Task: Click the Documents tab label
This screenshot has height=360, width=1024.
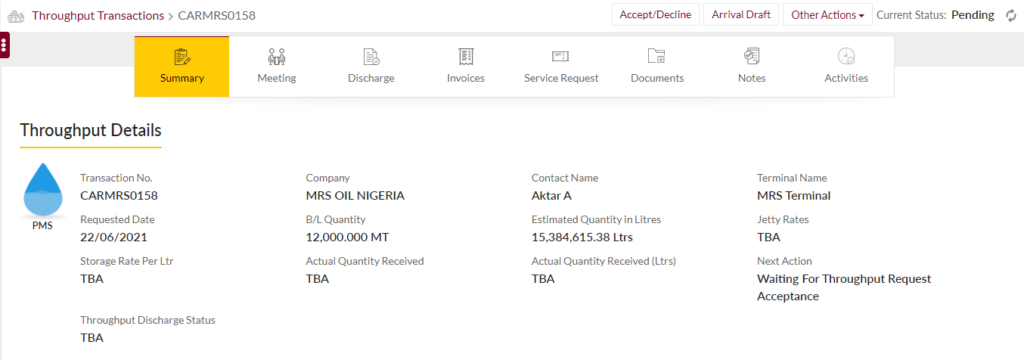Action: pyautogui.click(x=657, y=78)
